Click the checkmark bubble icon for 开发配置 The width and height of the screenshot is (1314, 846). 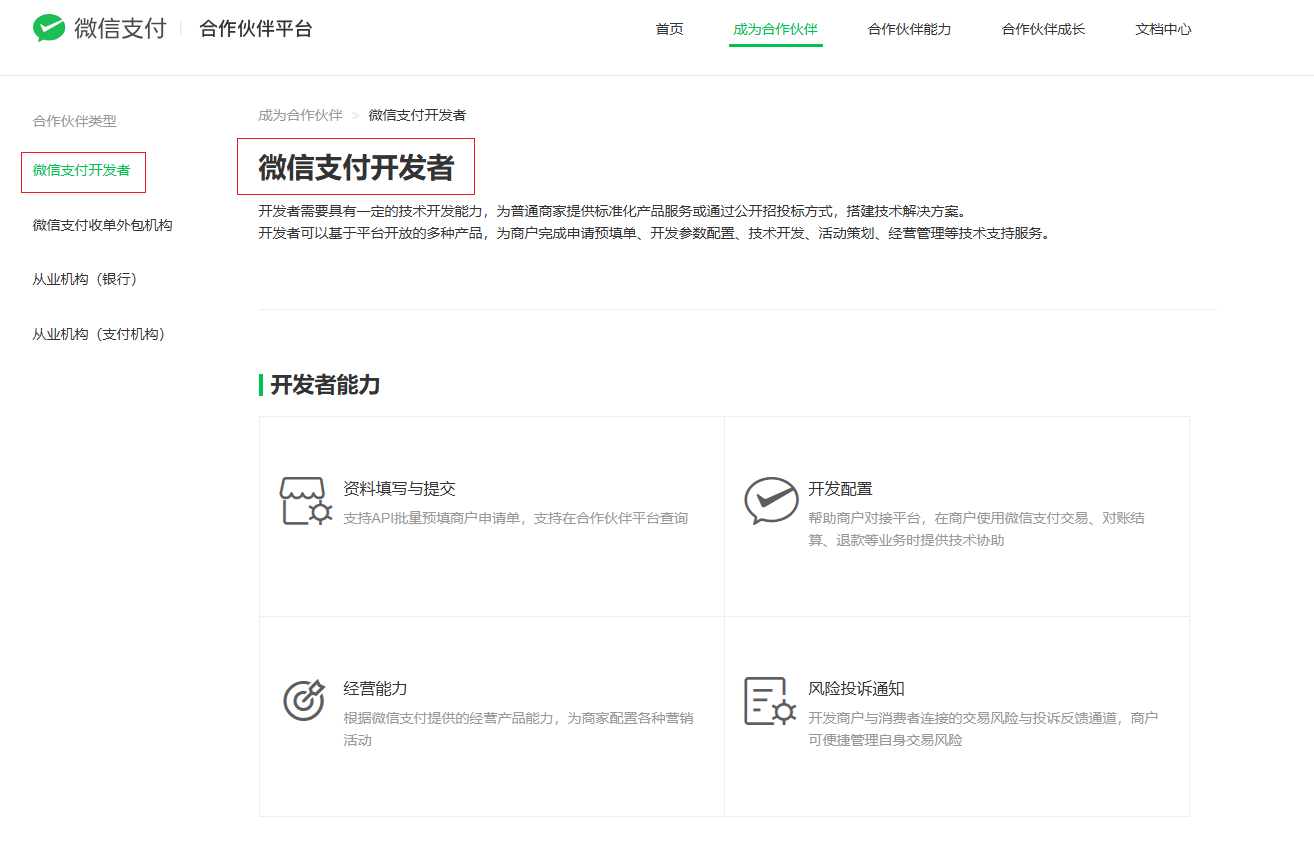[771, 501]
